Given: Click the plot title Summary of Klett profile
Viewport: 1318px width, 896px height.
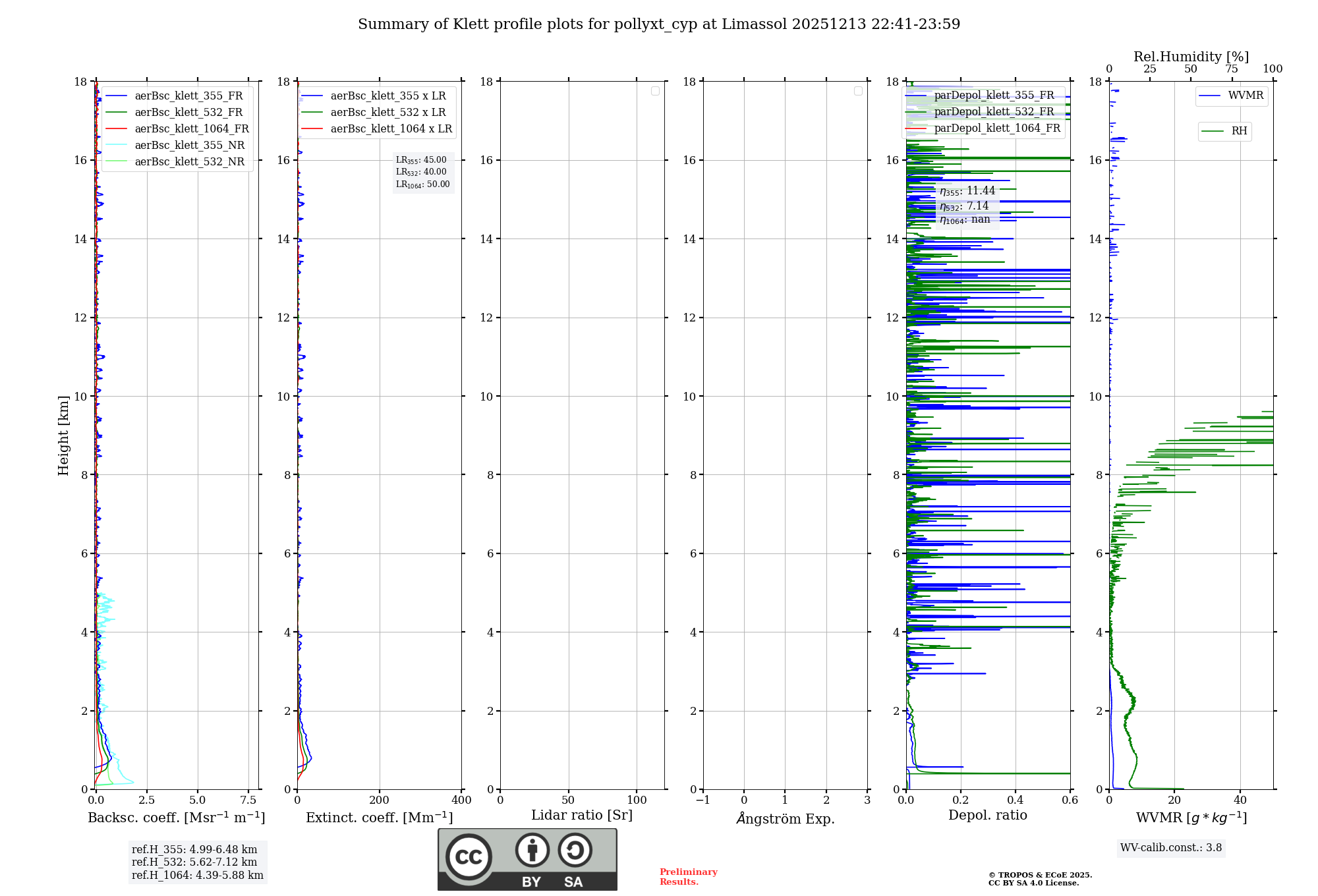Looking at the screenshot, I should [659, 24].
